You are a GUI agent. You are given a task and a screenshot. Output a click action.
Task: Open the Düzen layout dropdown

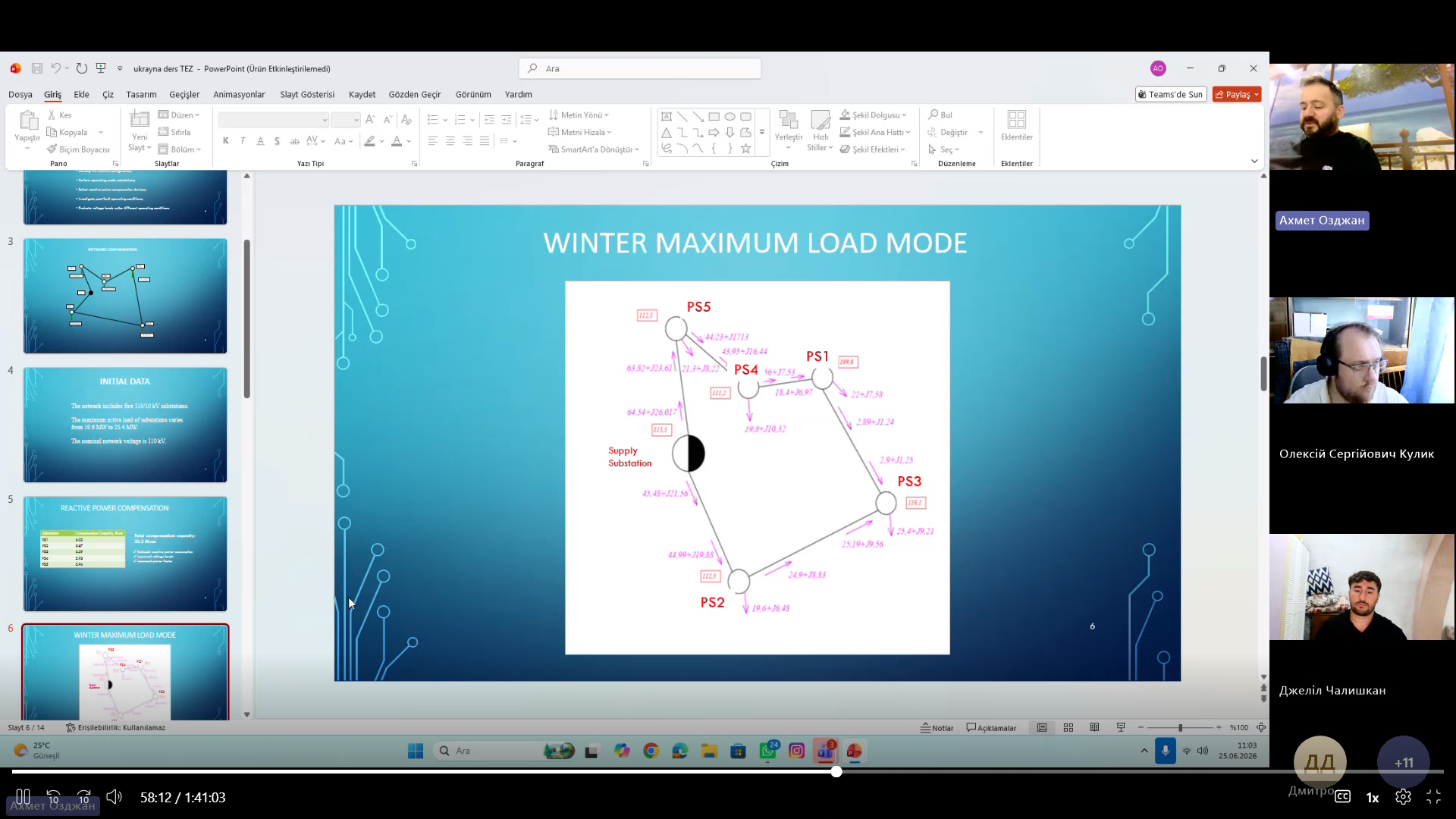tap(179, 115)
